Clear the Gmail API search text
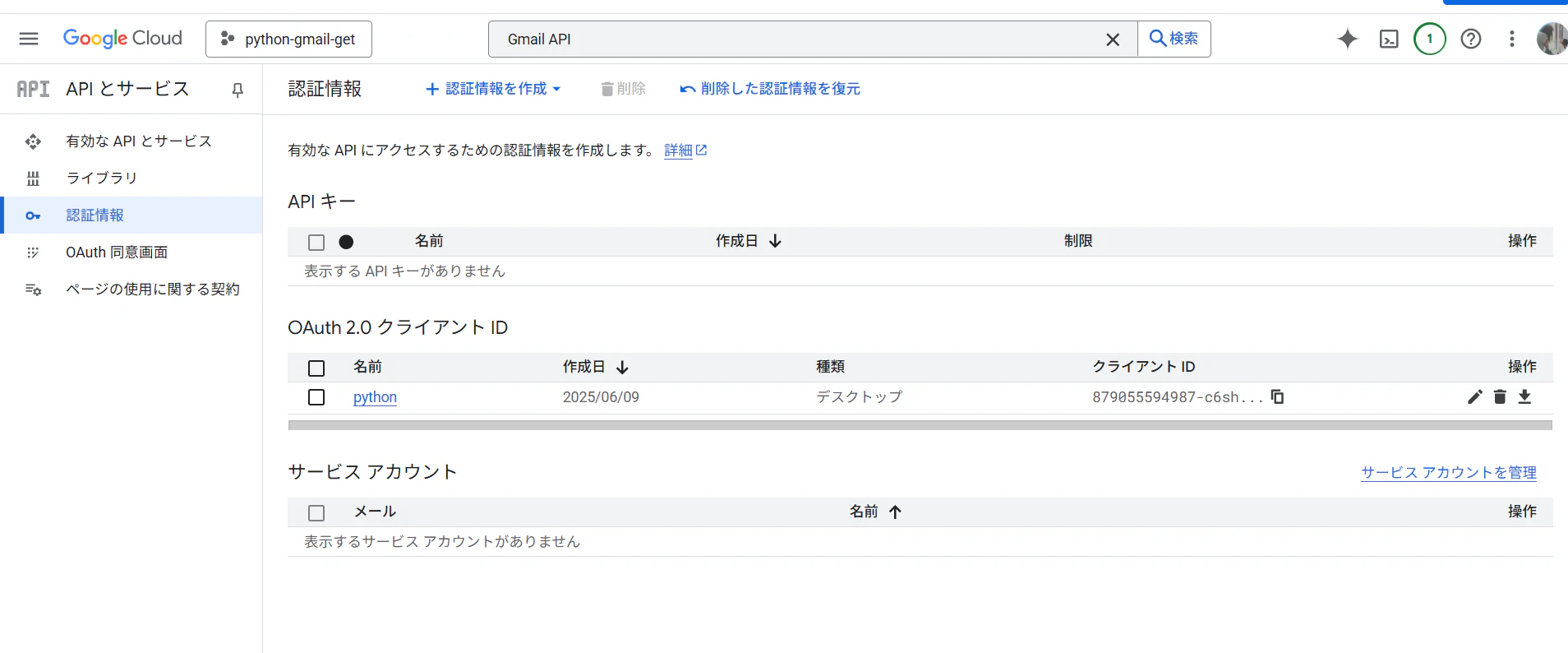 pos(1113,39)
